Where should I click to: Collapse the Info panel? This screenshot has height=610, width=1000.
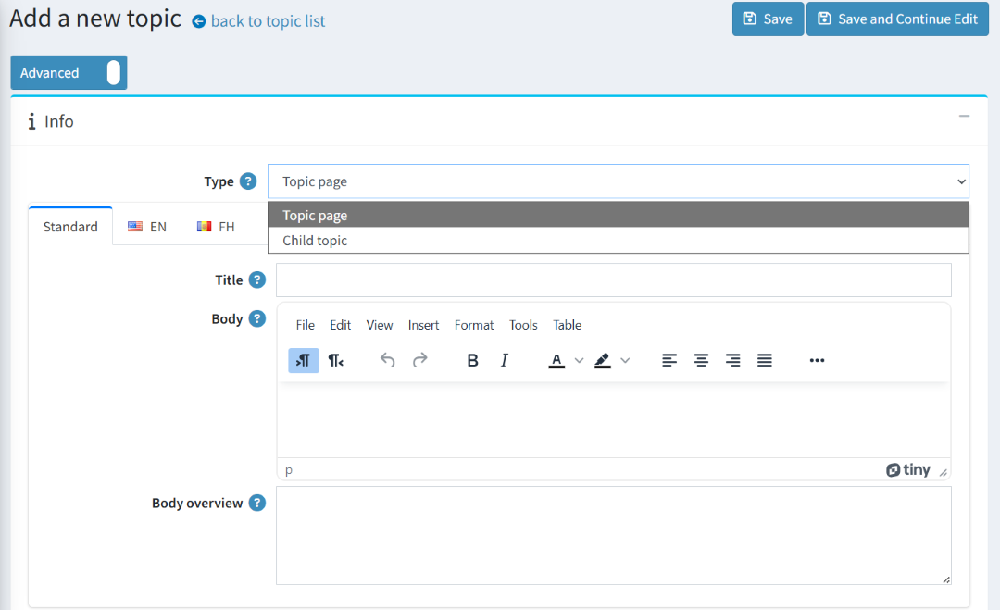pyautogui.click(x=963, y=117)
